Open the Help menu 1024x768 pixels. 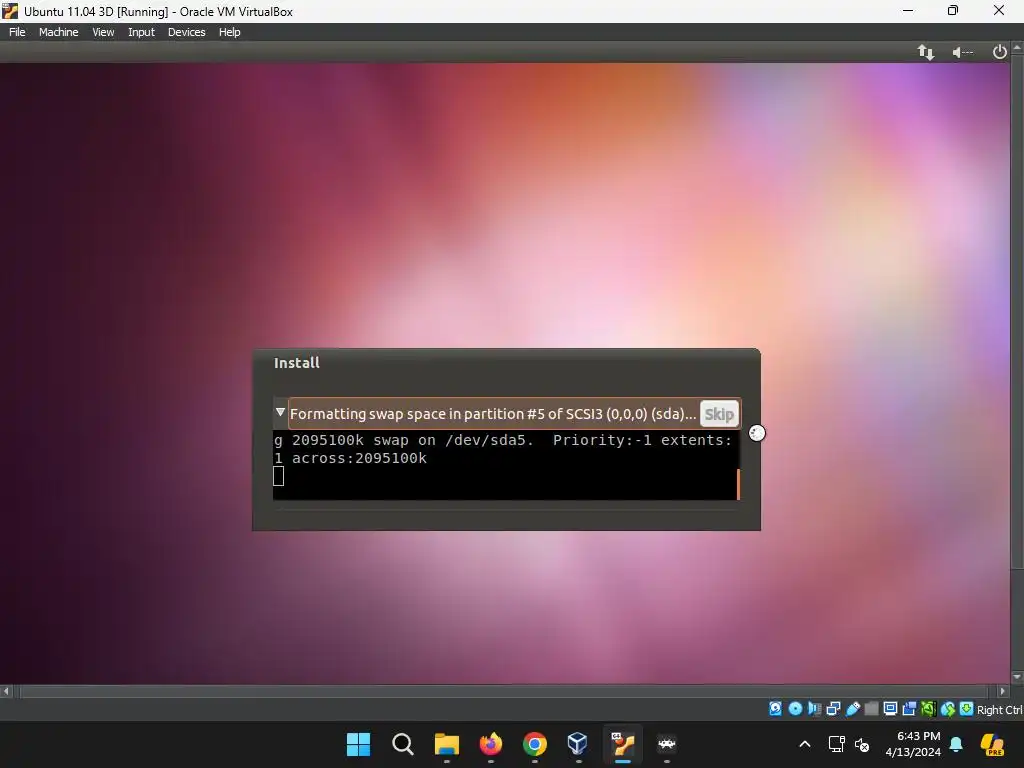pyautogui.click(x=229, y=32)
